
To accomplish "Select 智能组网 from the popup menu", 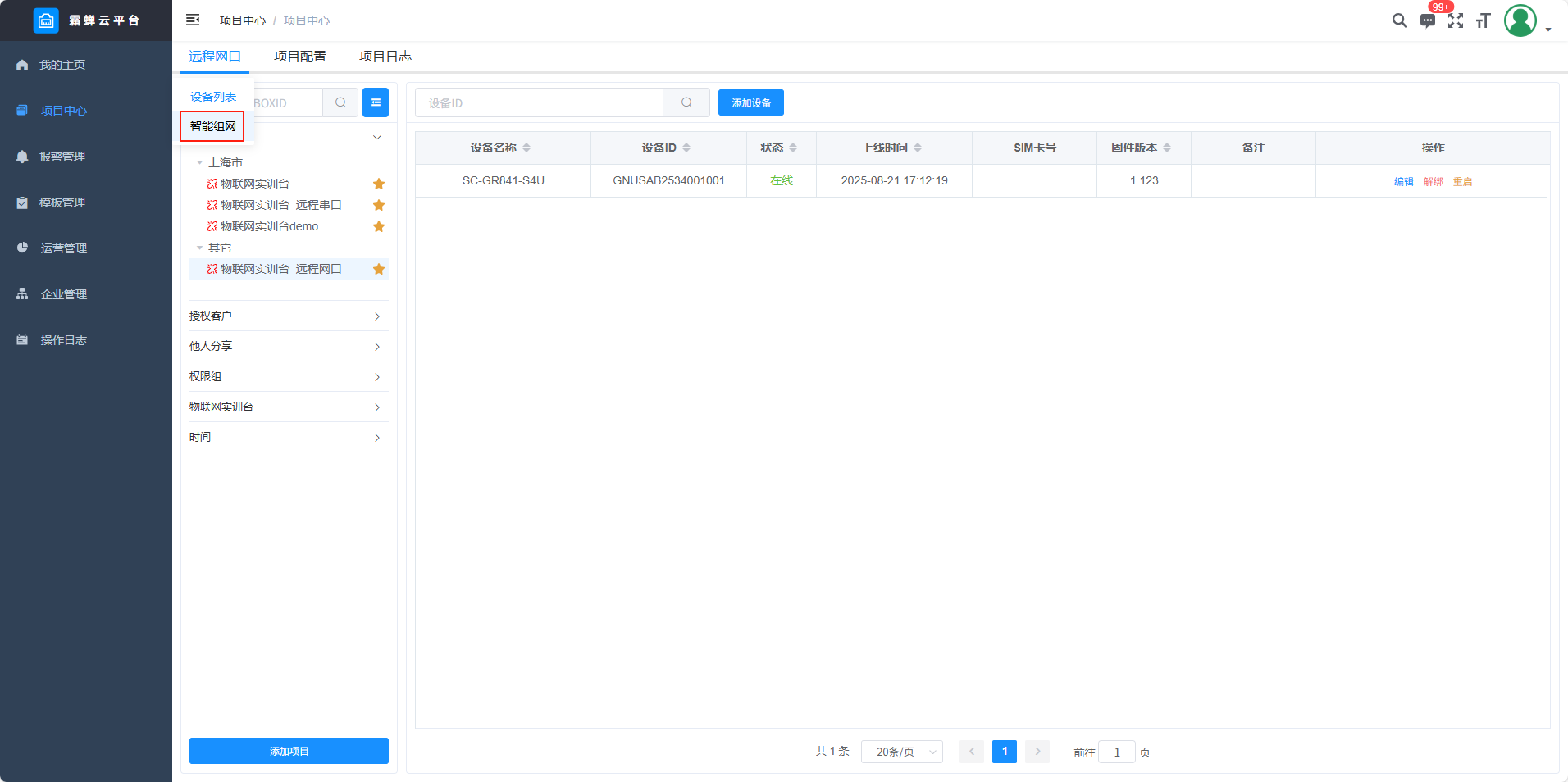I will (212, 126).
